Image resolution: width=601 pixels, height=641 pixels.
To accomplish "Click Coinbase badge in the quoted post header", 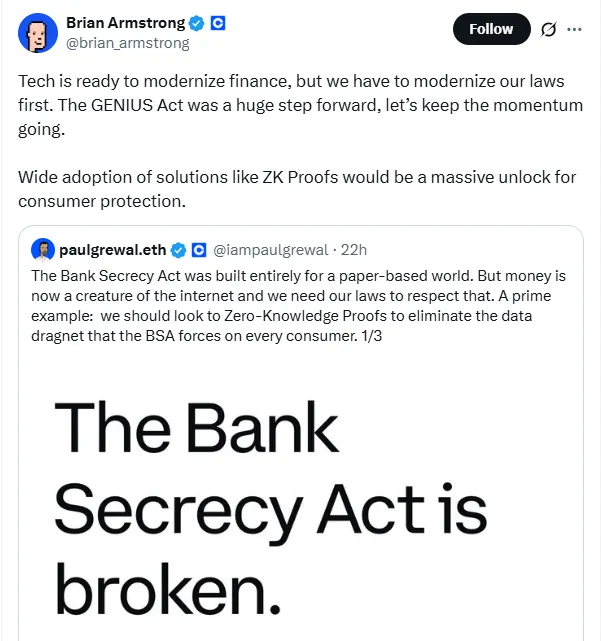I will [198, 249].
